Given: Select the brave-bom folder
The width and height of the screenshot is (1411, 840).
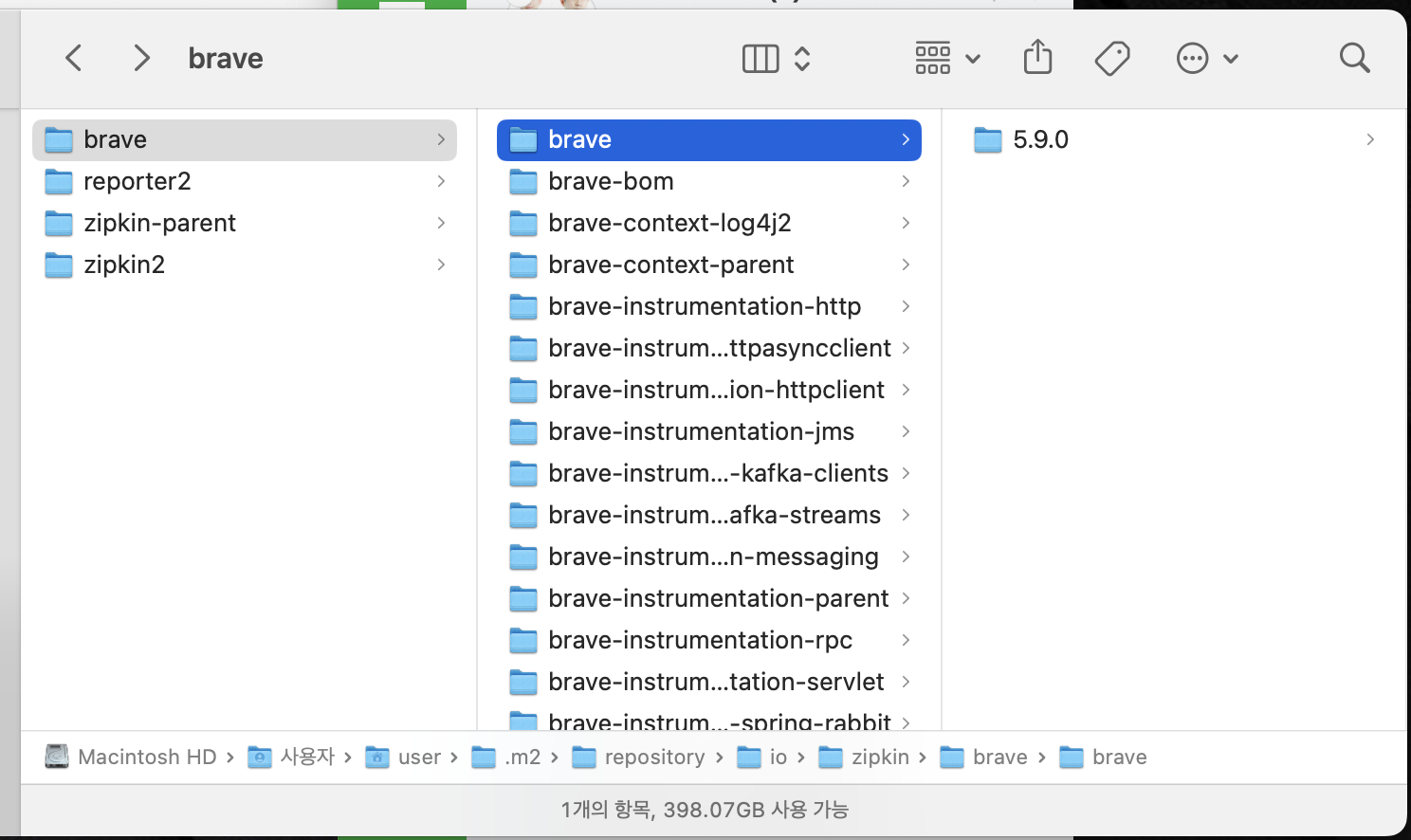Looking at the screenshot, I should click(709, 181).
